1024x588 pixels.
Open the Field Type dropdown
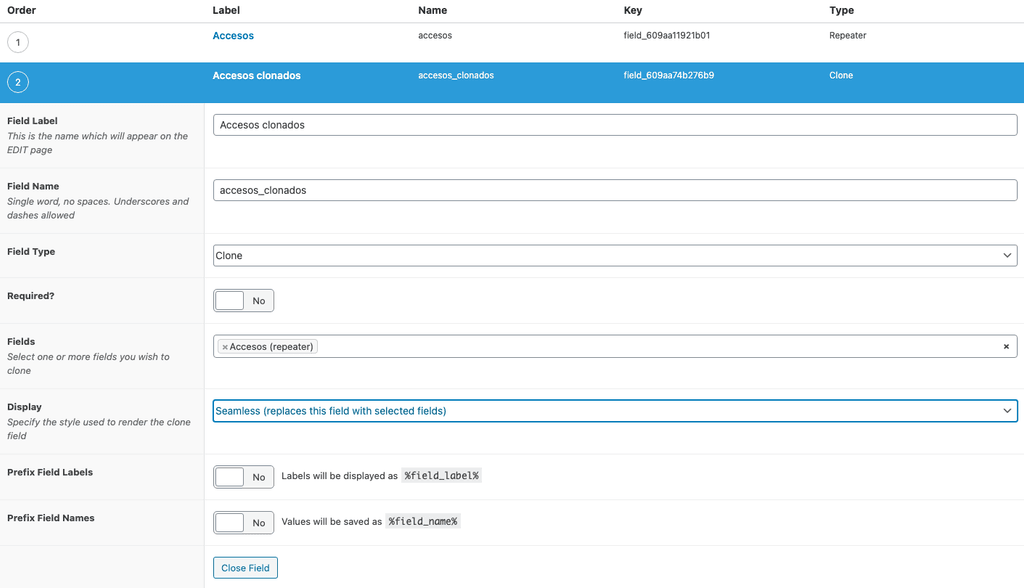pyautogui.click(x=614, y=256)
